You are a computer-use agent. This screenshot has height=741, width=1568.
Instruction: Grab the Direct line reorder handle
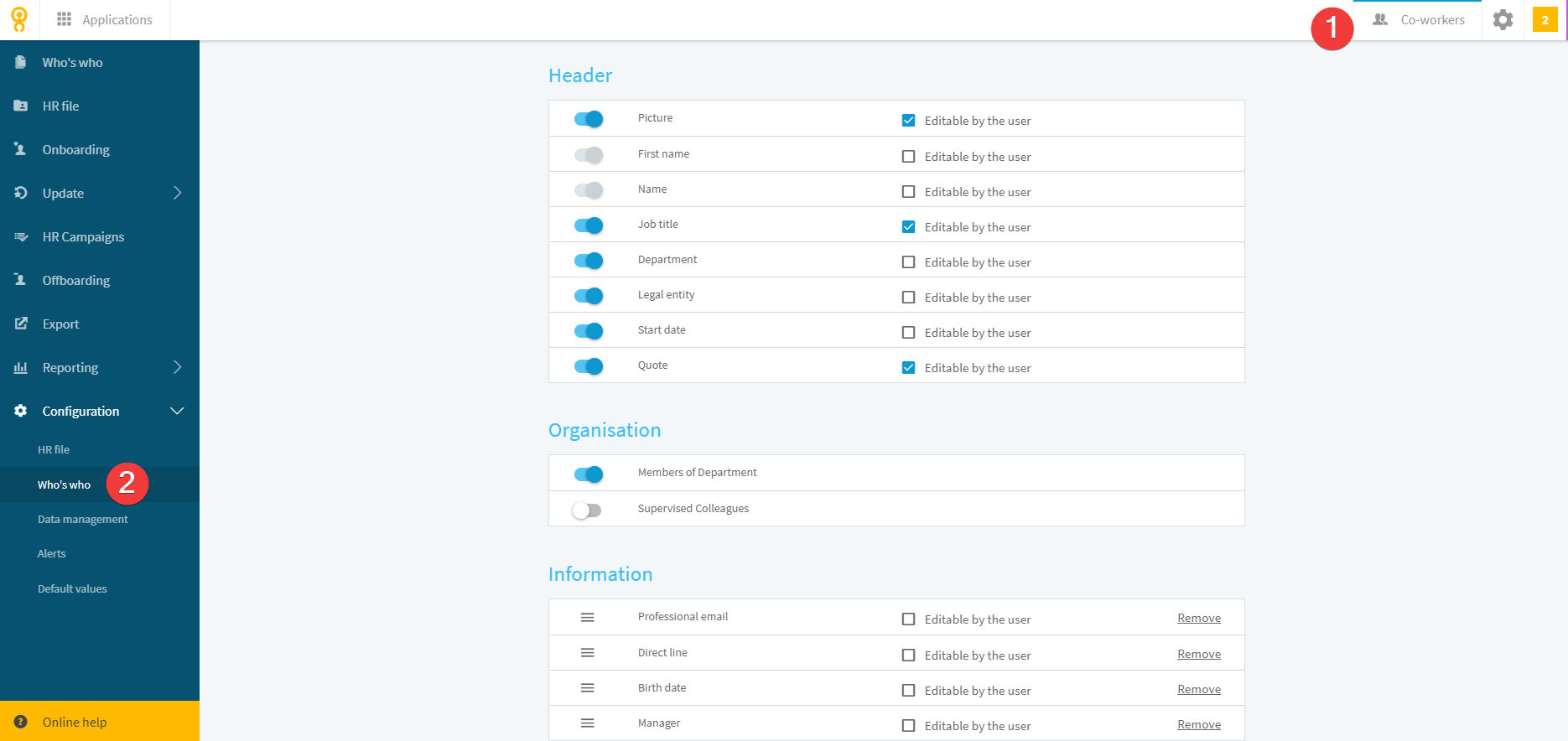[x=588, y=652]
